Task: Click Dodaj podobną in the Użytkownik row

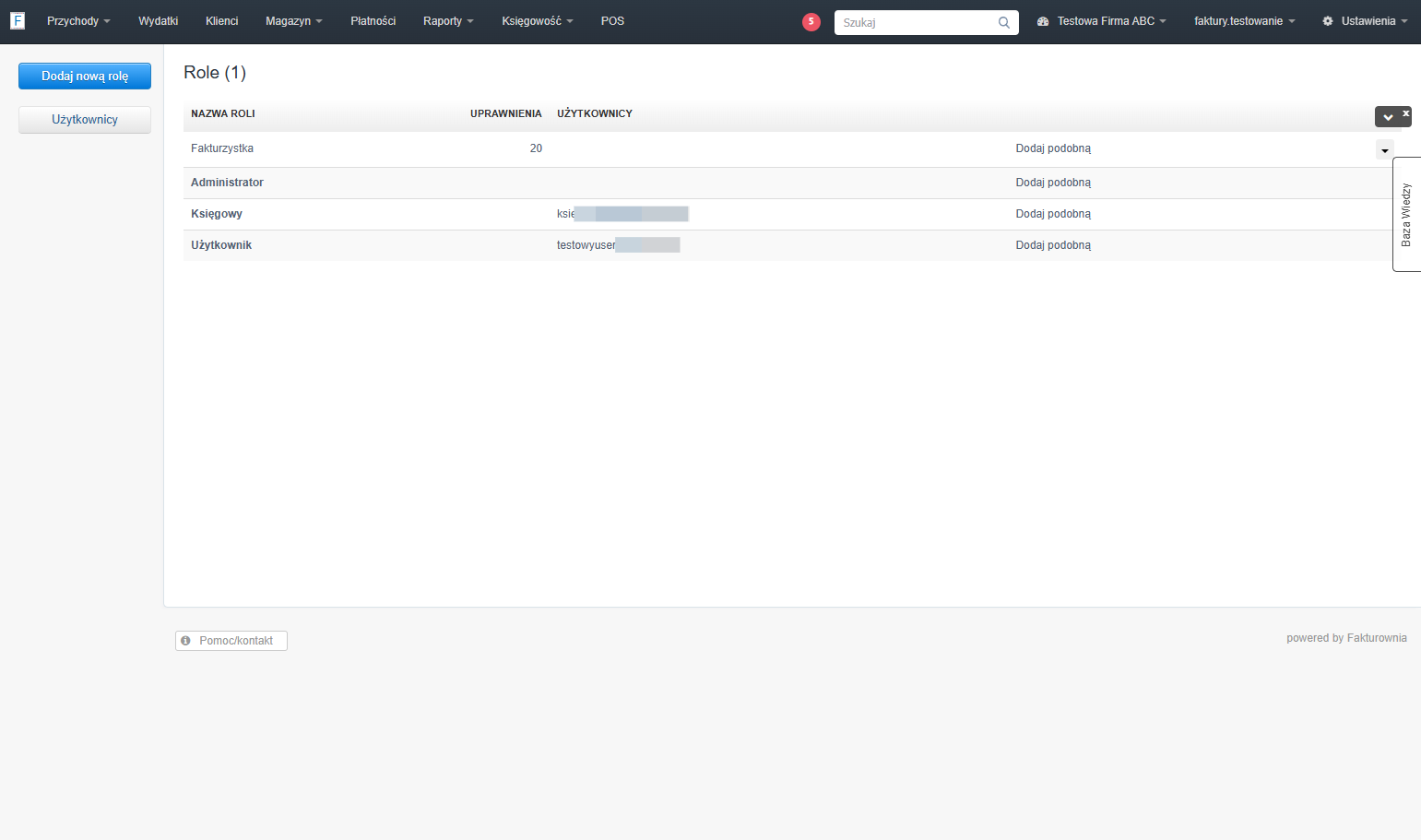Action: [1053, 245]
